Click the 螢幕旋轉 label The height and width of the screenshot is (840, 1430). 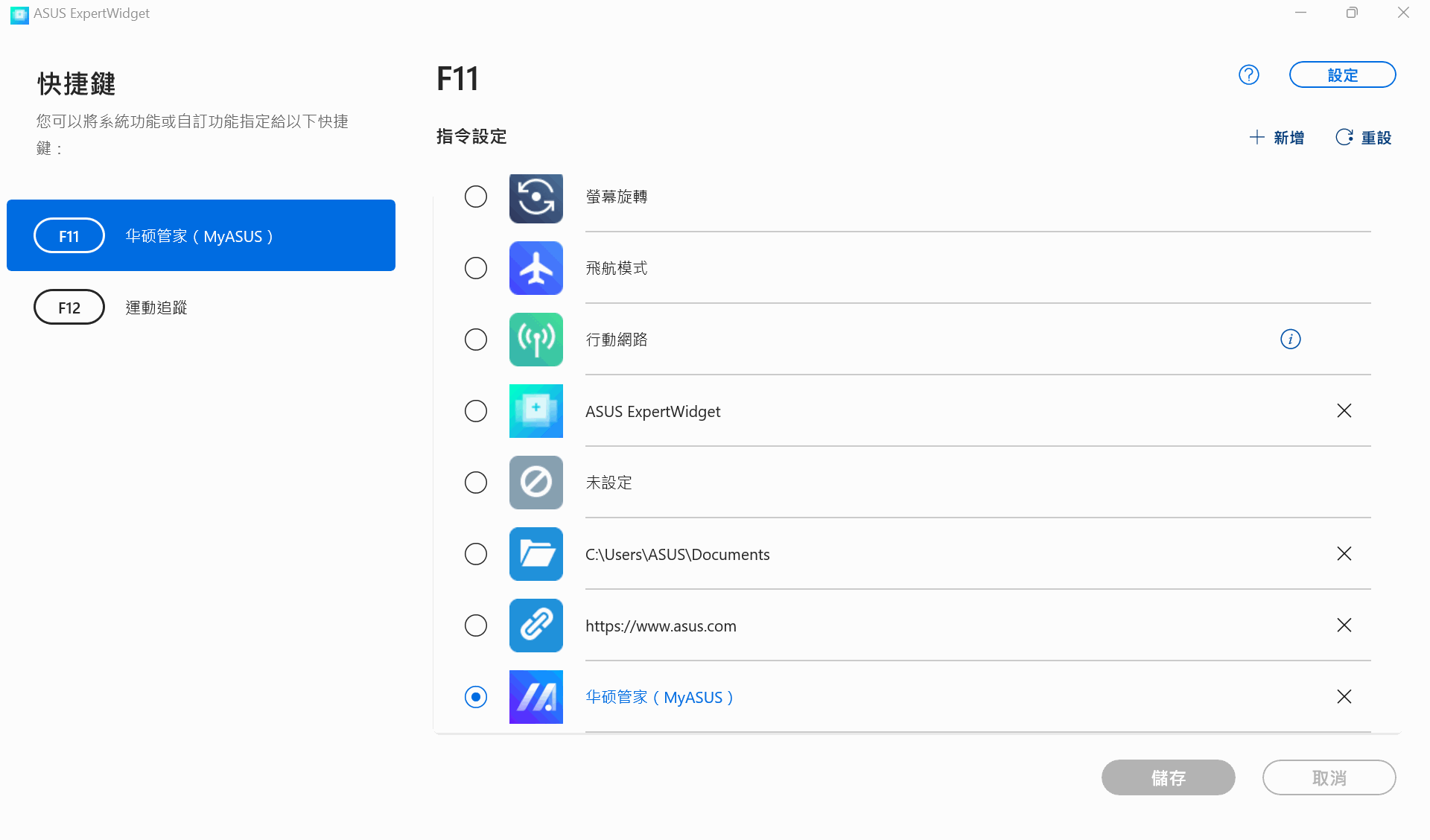[617, 197]
